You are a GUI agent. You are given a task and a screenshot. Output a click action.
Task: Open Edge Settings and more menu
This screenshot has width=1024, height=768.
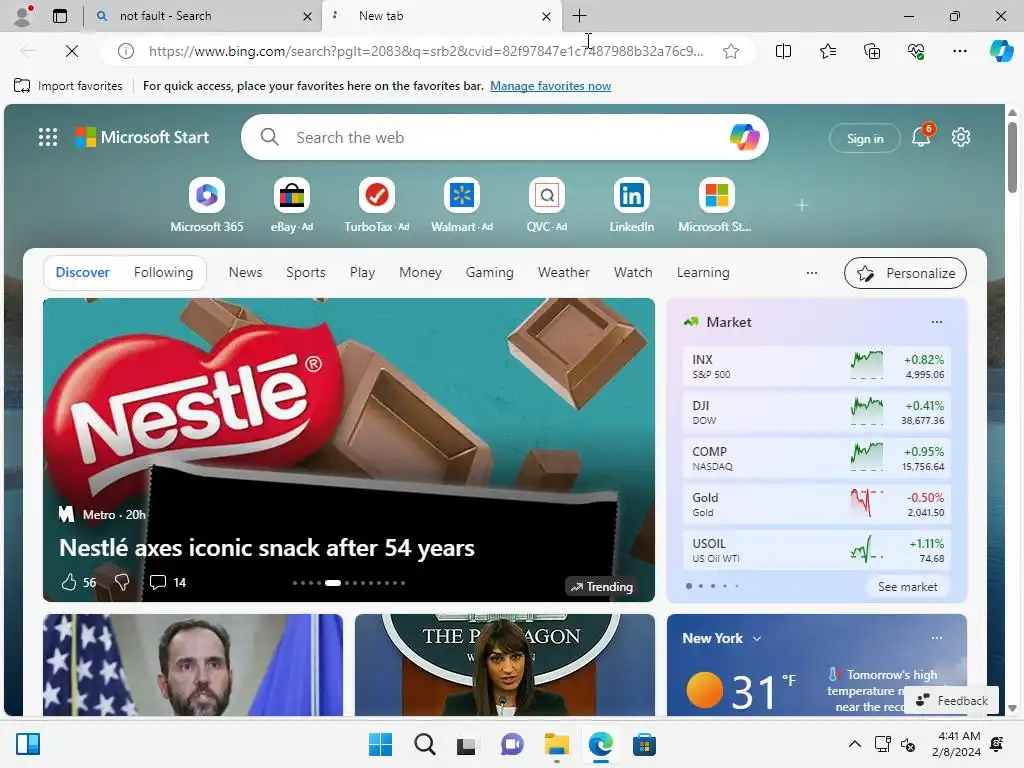(x=959, y=51)
